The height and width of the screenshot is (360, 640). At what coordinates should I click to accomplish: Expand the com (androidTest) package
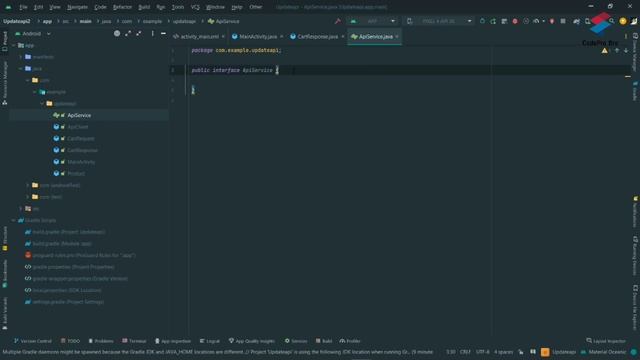pos(28,185)
